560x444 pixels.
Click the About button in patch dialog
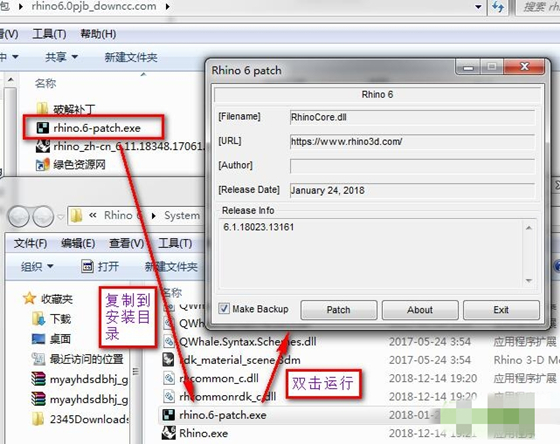pyautogui.click(x=420, y=310)
